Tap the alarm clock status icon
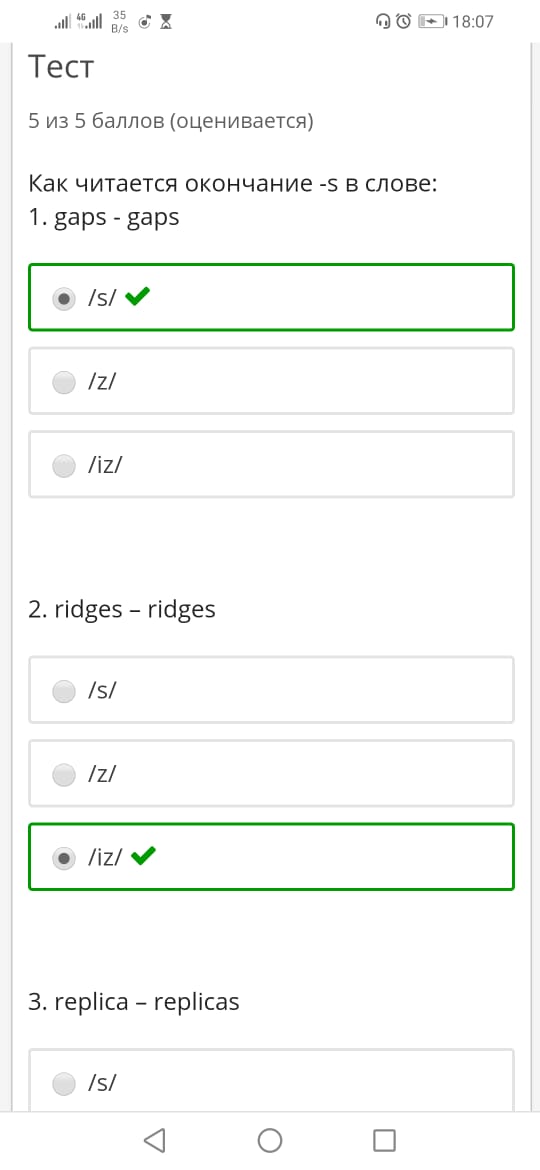Image resolution: width=540 pixels, height=1170 pixels. click(404, 22)
